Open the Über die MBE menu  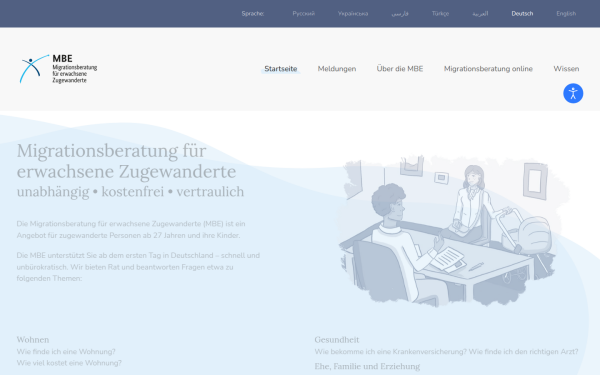[x=400, y=69]
